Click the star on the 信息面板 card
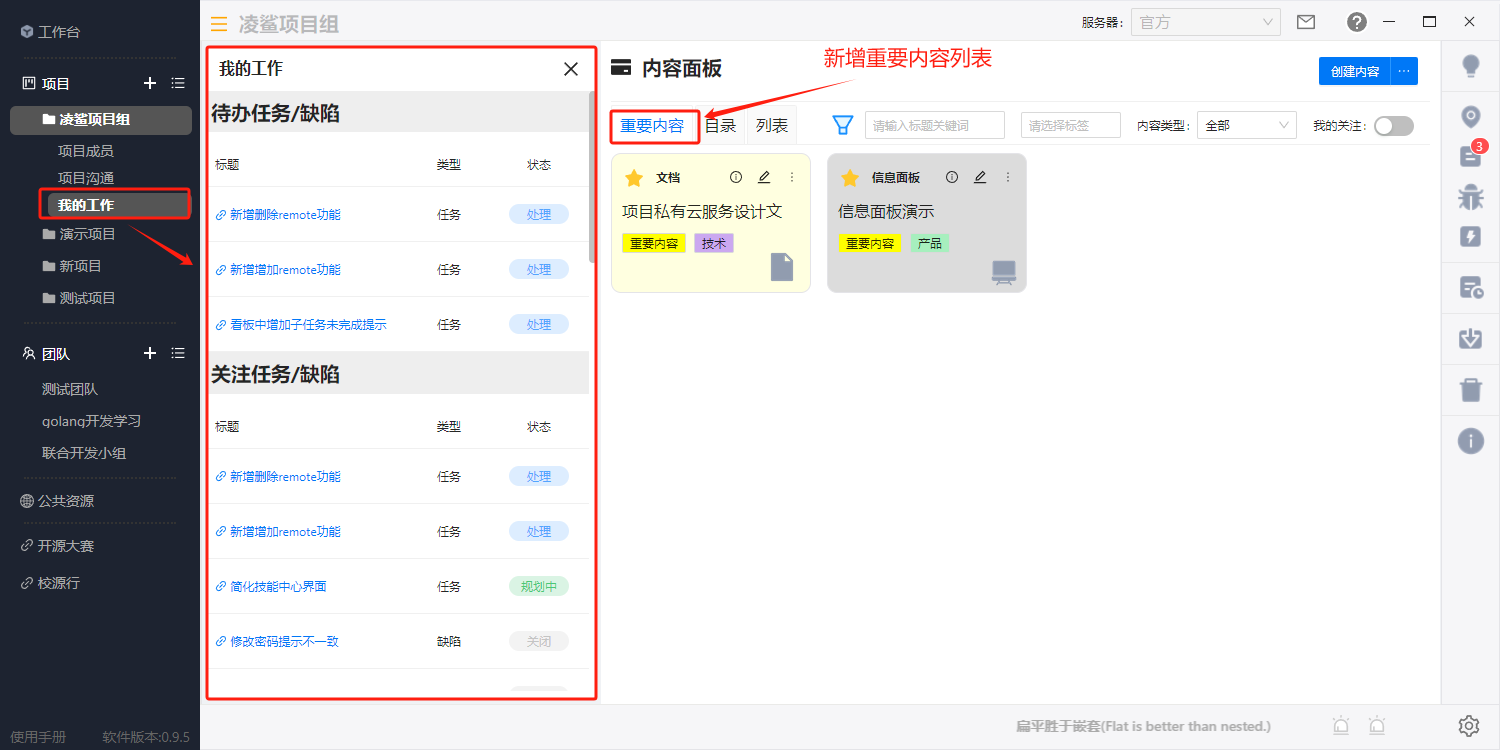This screenshot has width=1500, height=750. coord(850,178)
